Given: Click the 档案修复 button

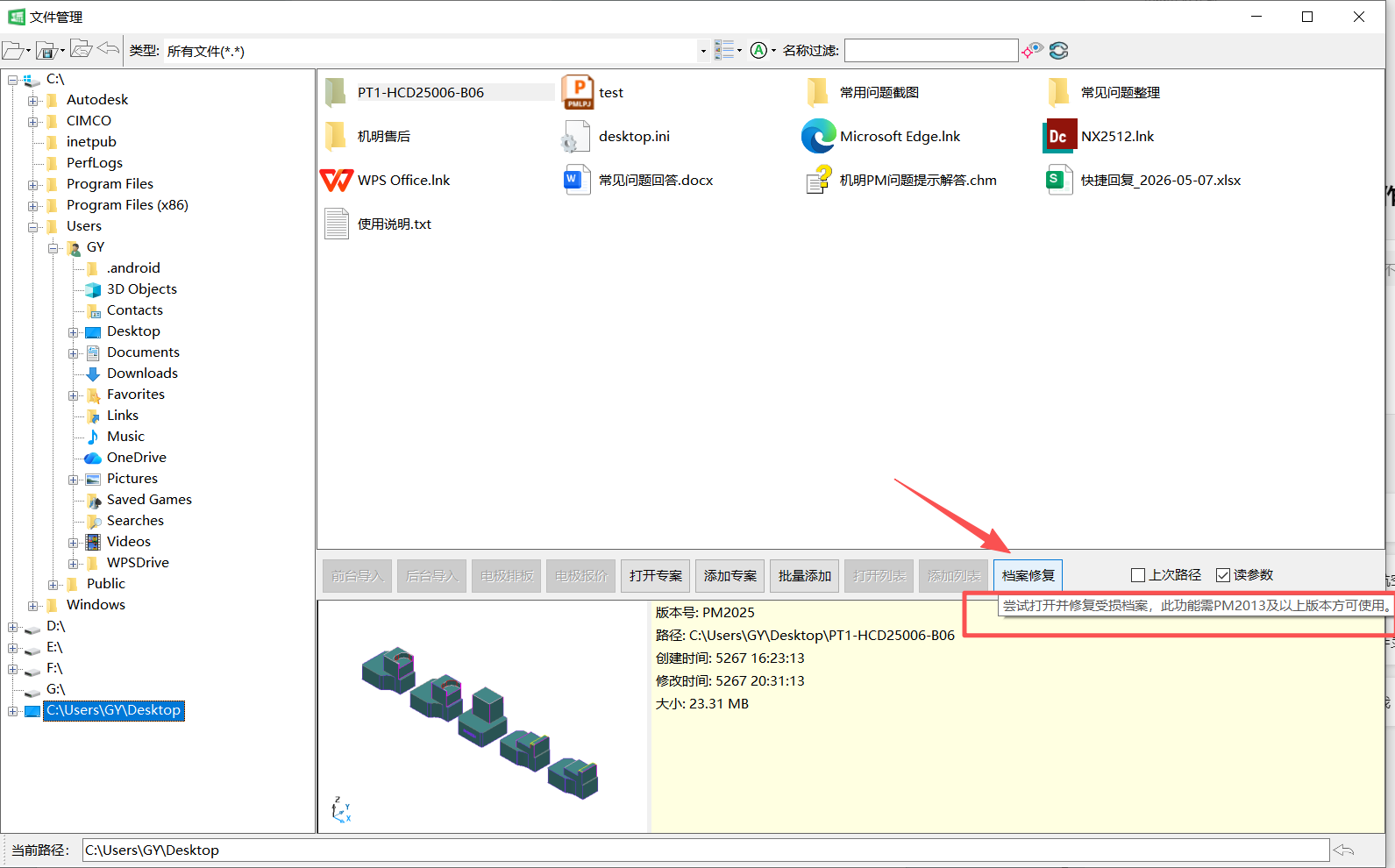Looking at the screenshot, I should click(x=1028, y=576).
